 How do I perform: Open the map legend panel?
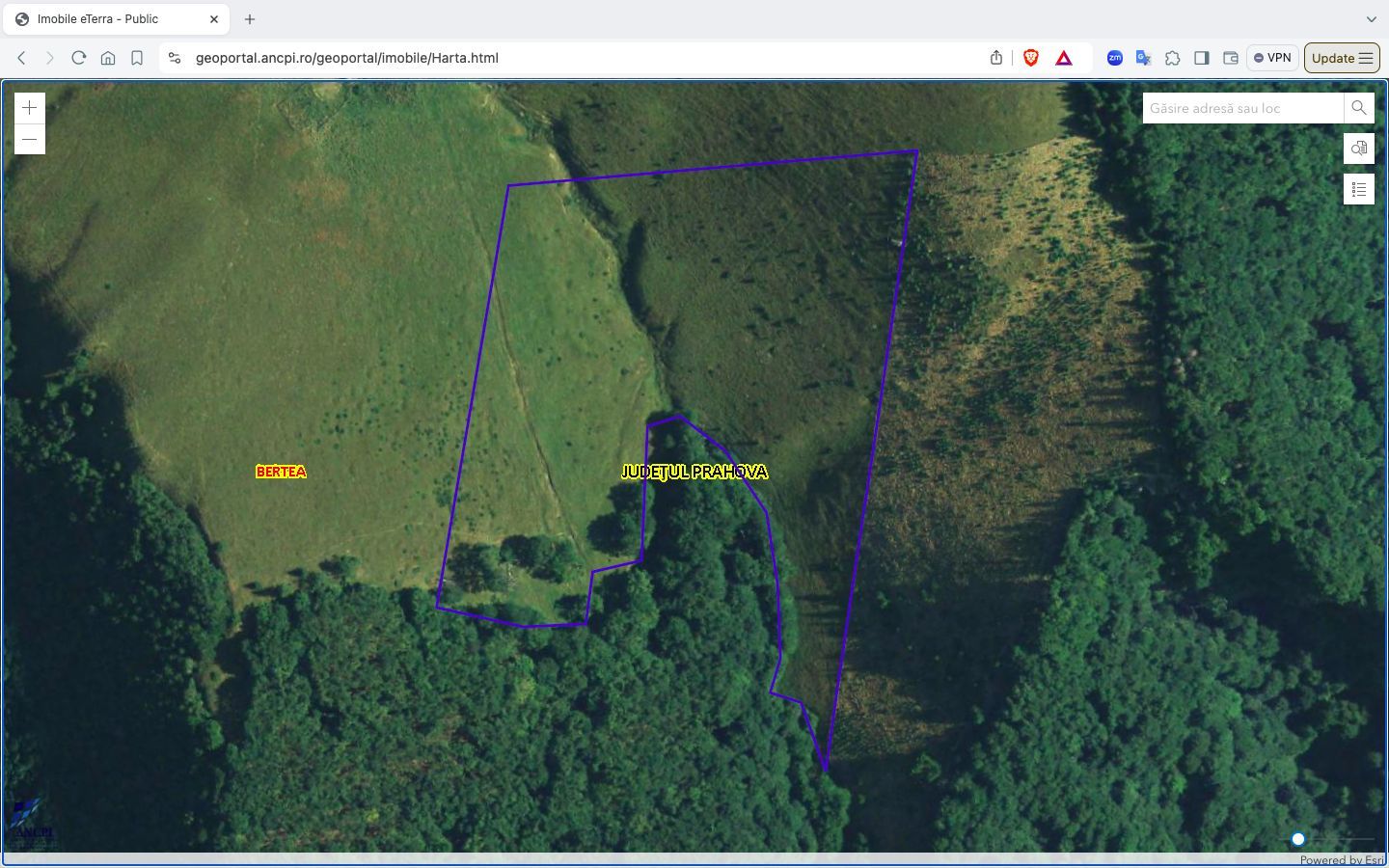click(x=1358, y=189)
